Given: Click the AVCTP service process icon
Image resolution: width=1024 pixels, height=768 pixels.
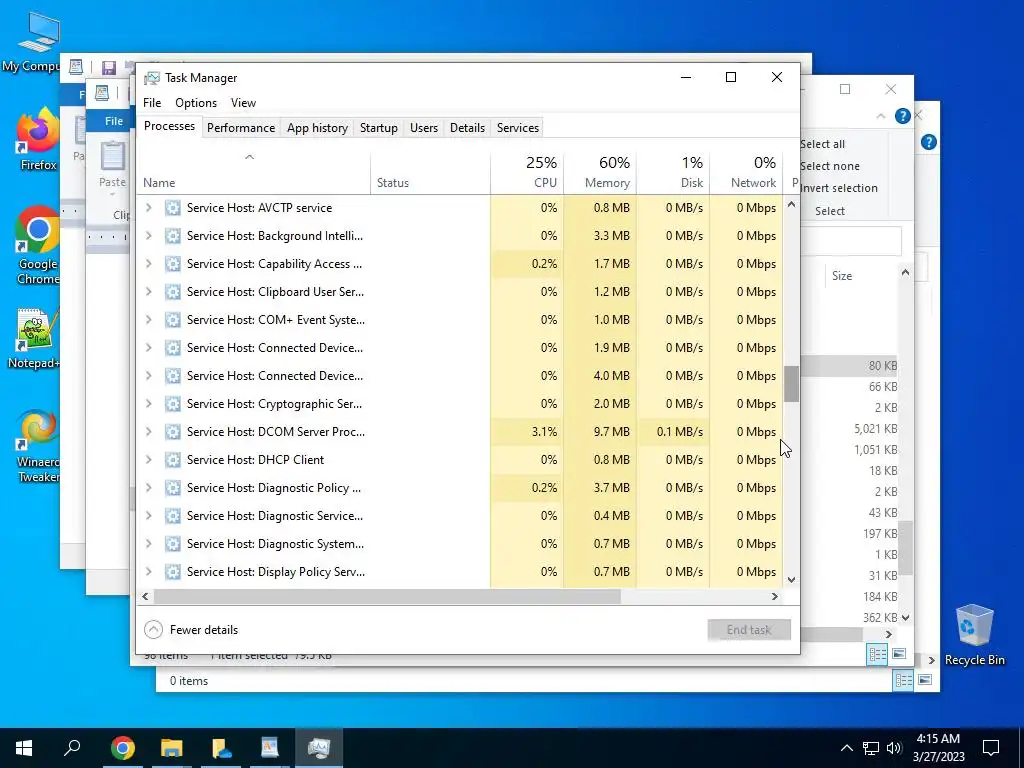Looking at the screenshot, I should pos(172,208).
